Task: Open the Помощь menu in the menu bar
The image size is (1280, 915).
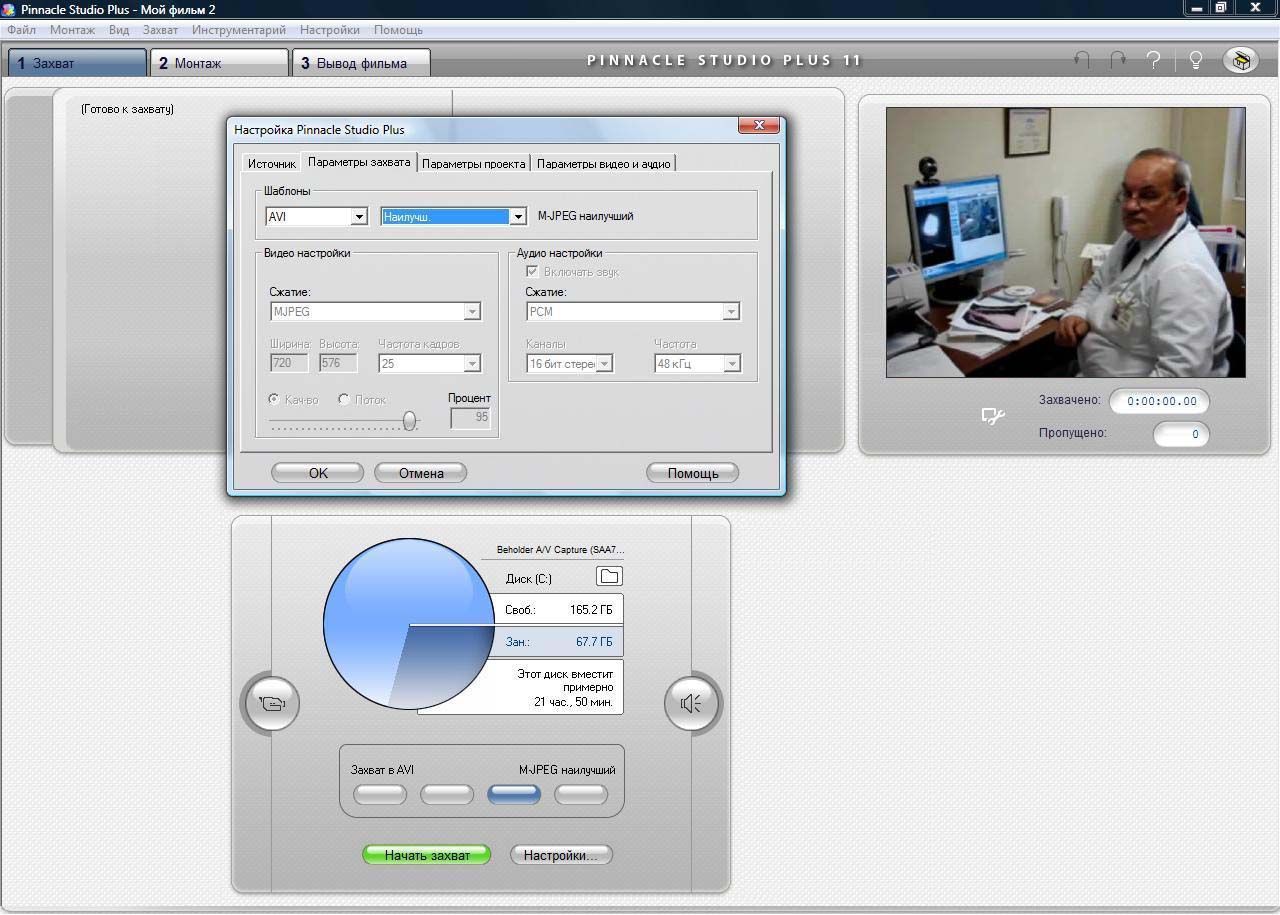Action: pos(398,30)
